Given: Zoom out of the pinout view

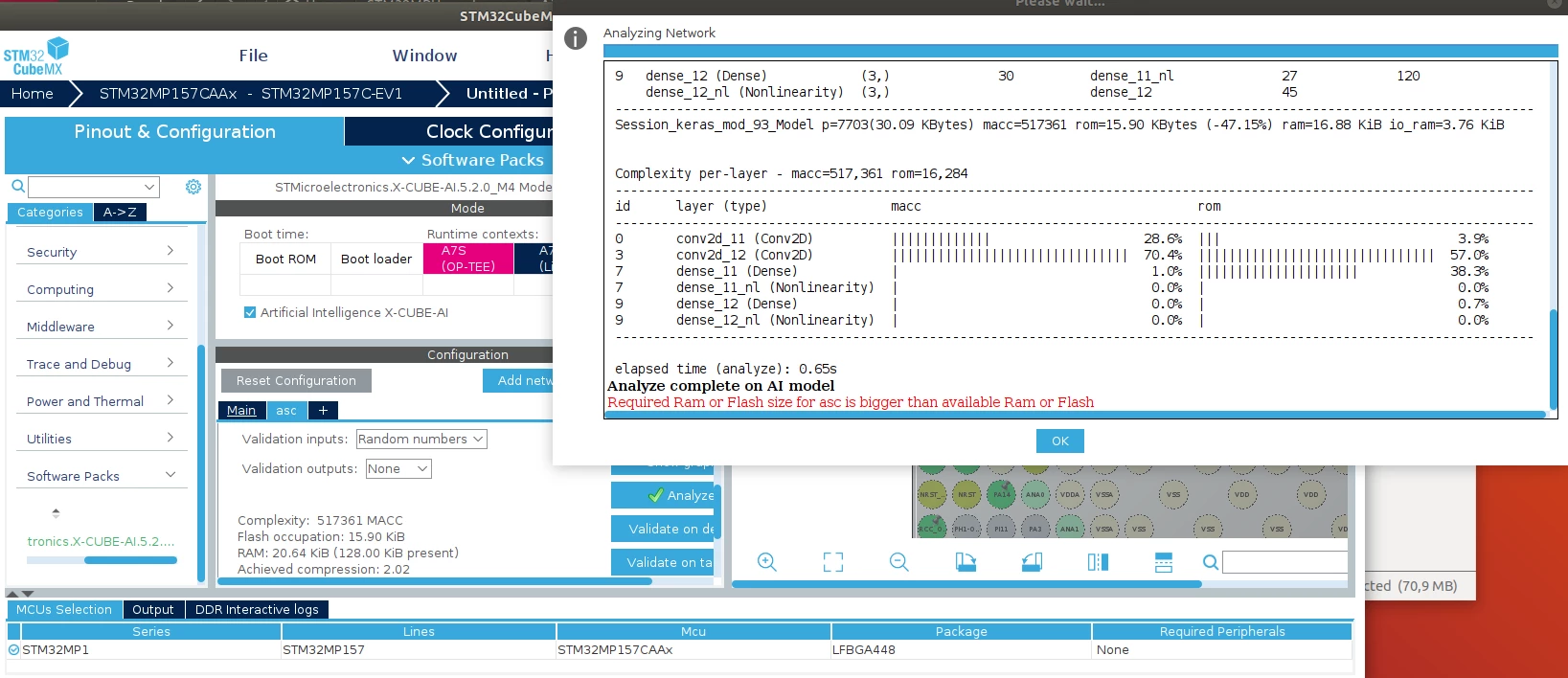Looking at the screenshot, I should (898, 562).
